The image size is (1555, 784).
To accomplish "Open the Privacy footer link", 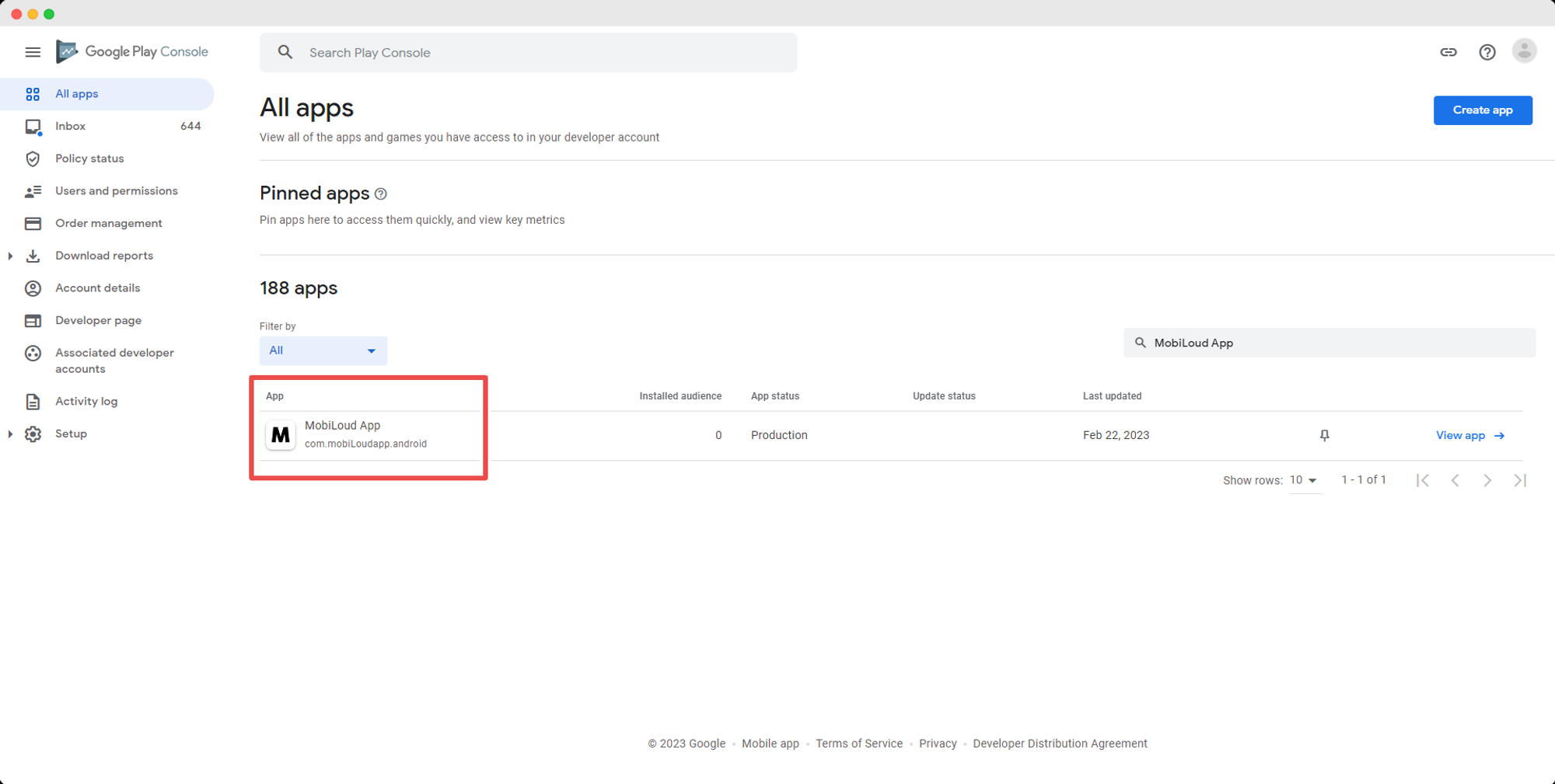I will point(938,744).
